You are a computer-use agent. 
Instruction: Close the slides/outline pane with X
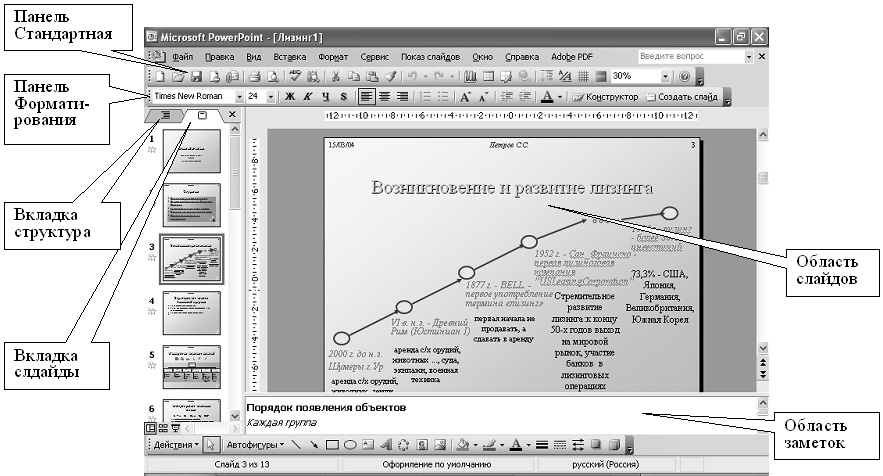233,114
